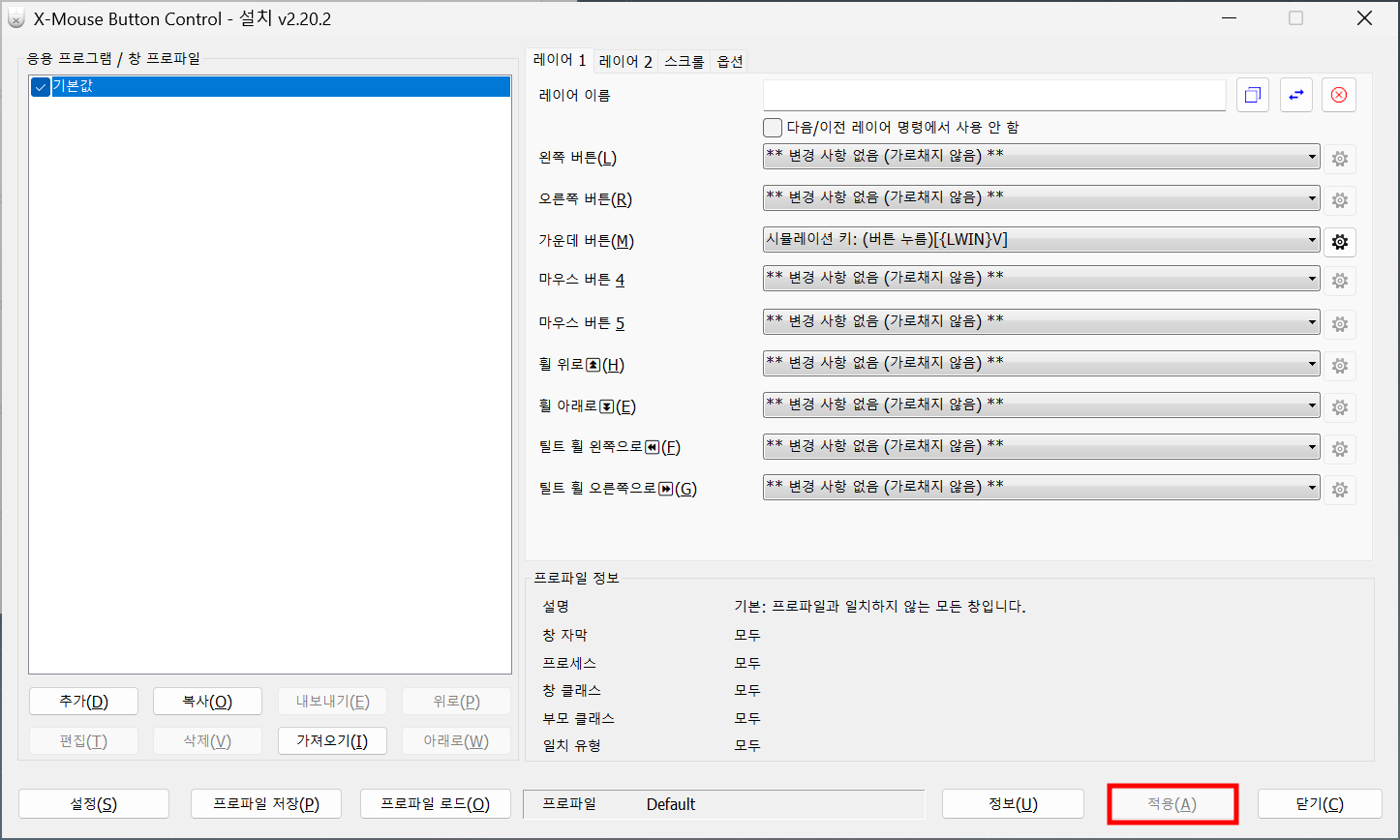Image resolution: width=1400 pixels, height=840 pixels.
Task: Click the gear icon next to 휠 위로
Action: pyautogui.click(x=1340, y=365)
